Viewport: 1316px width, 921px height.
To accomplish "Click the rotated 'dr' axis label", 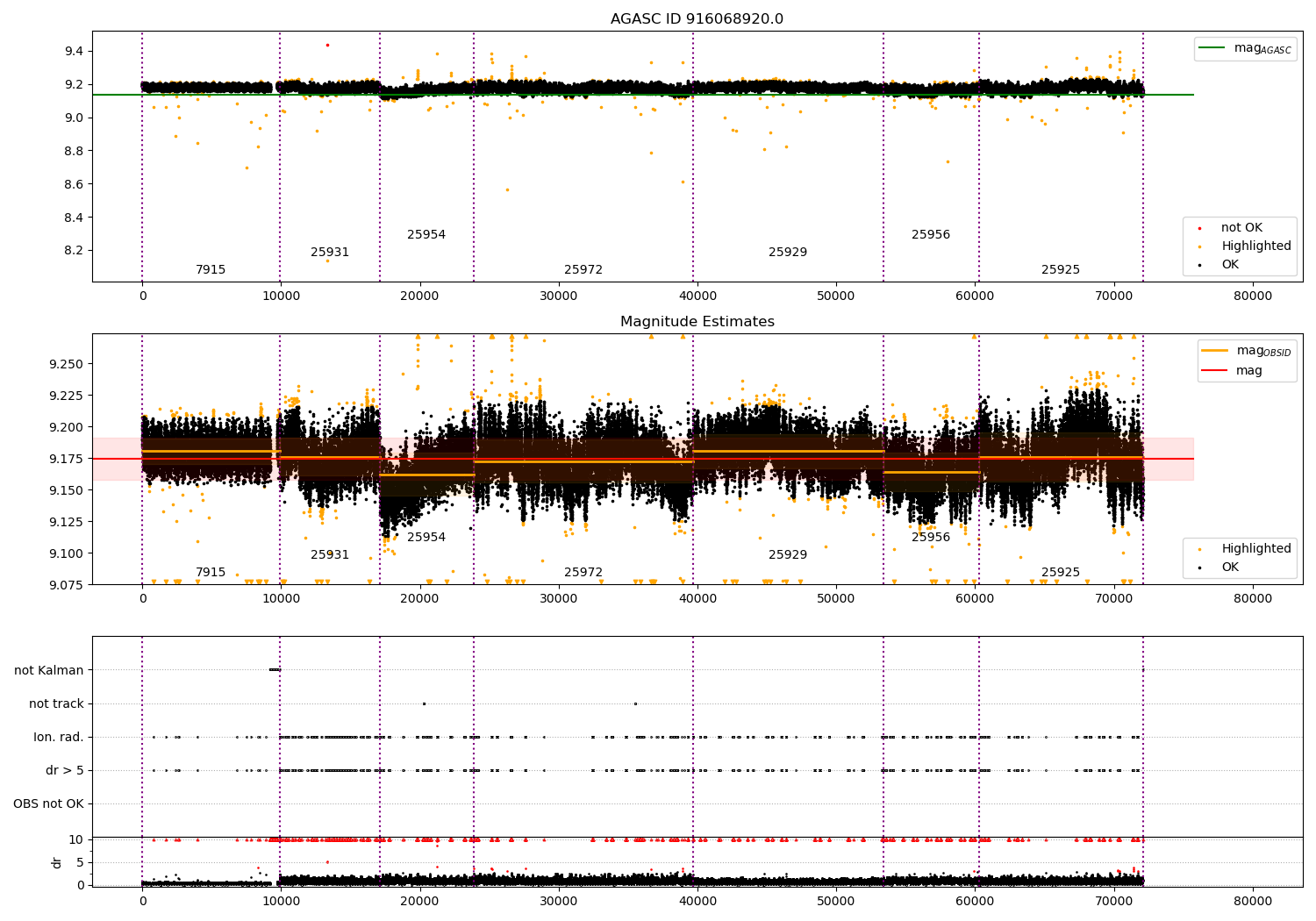I will pos(57,862).
